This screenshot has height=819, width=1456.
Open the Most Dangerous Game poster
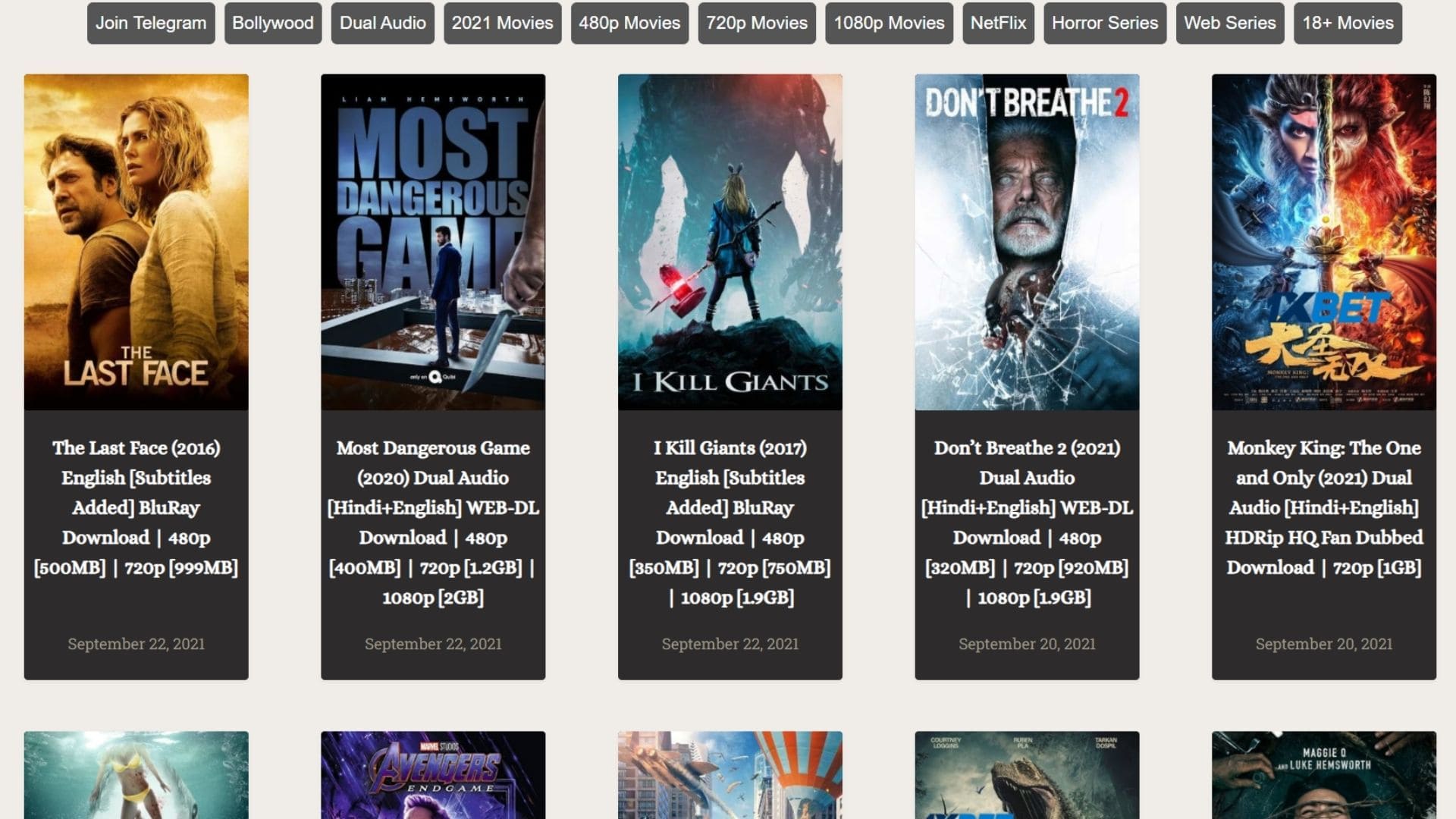pyautogui.click(x=433, y=242)
